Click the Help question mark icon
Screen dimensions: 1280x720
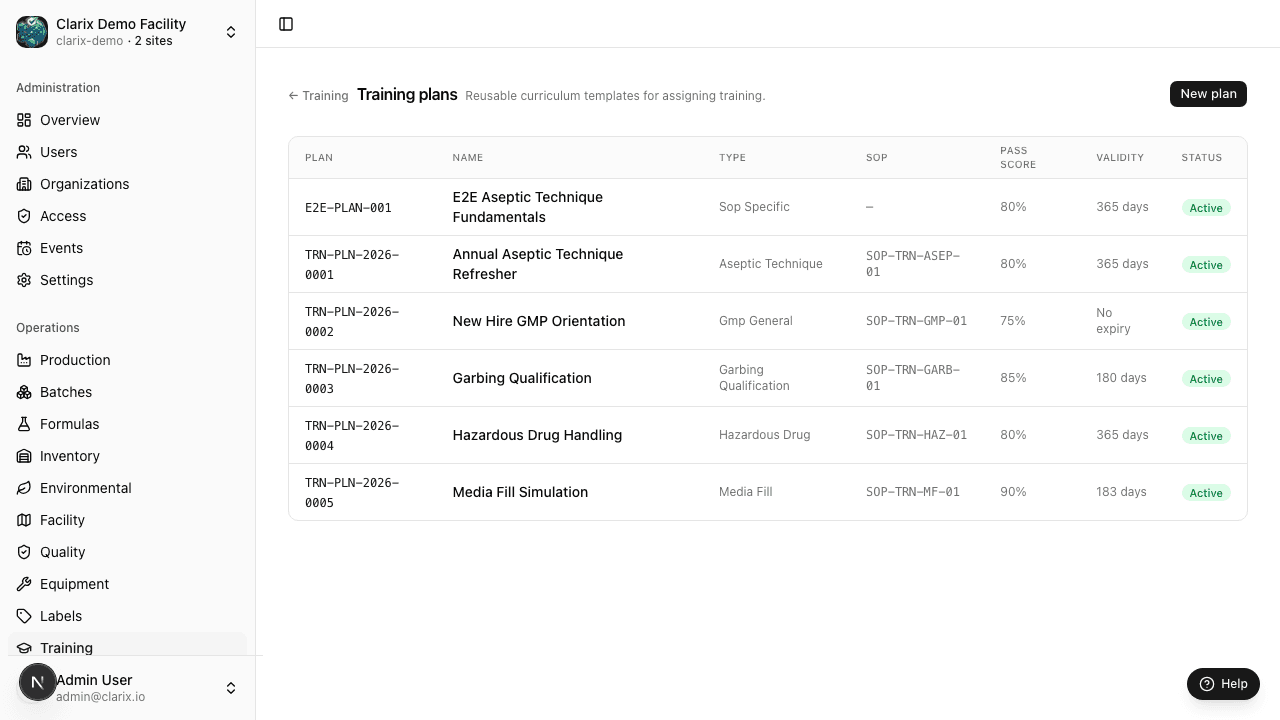[x=1207, y=684]
